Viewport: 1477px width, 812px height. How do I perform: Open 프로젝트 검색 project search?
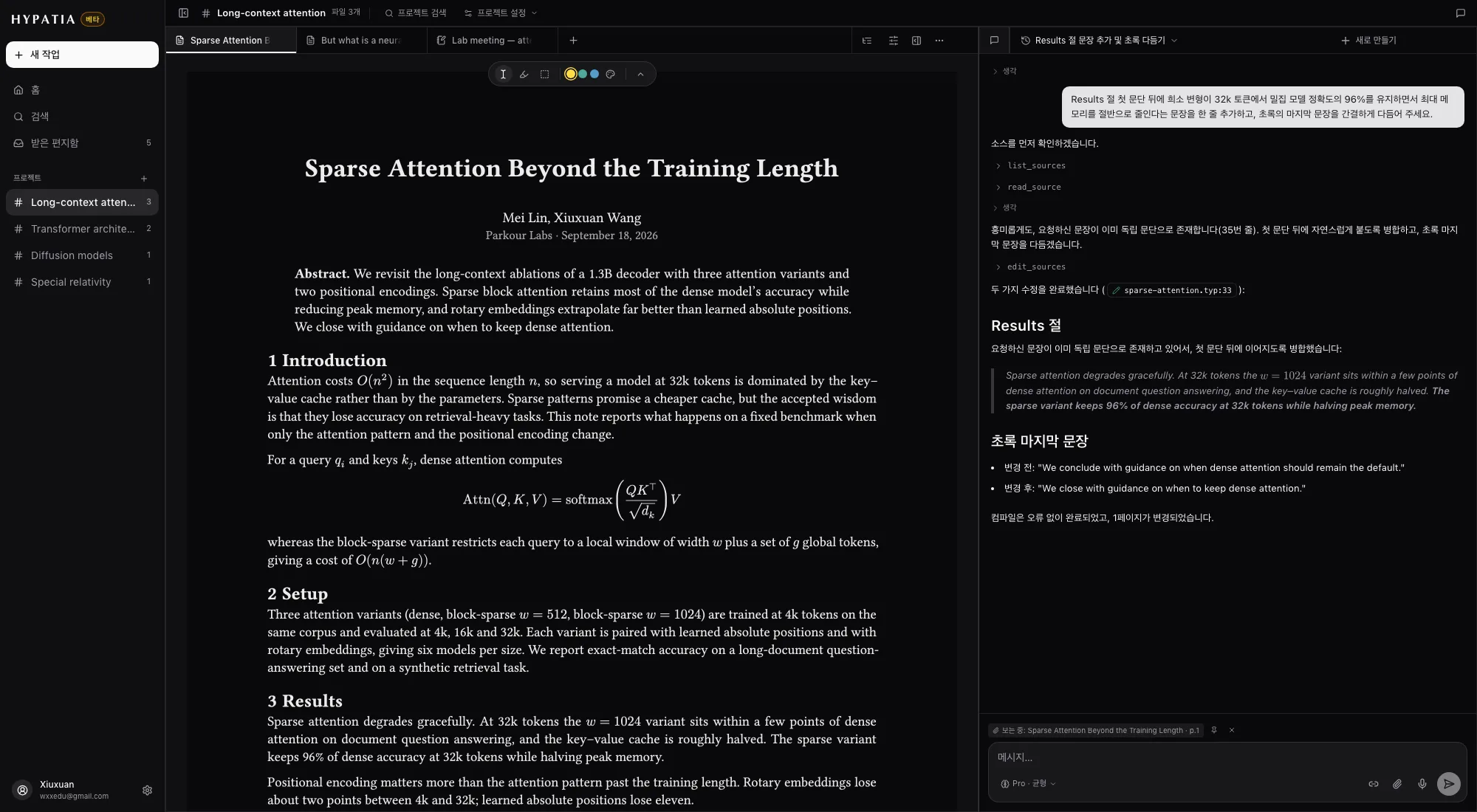coord(415,13)
